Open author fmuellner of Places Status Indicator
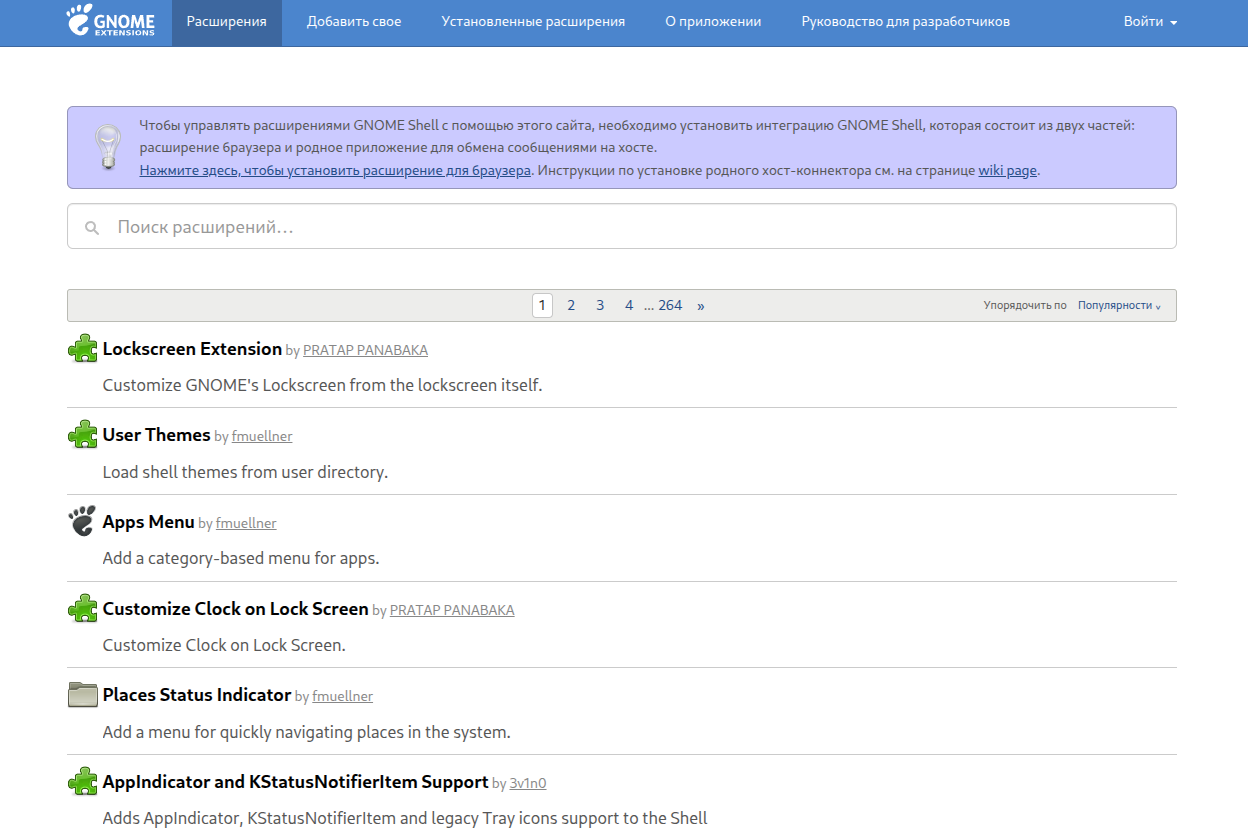 pos(343,696)
